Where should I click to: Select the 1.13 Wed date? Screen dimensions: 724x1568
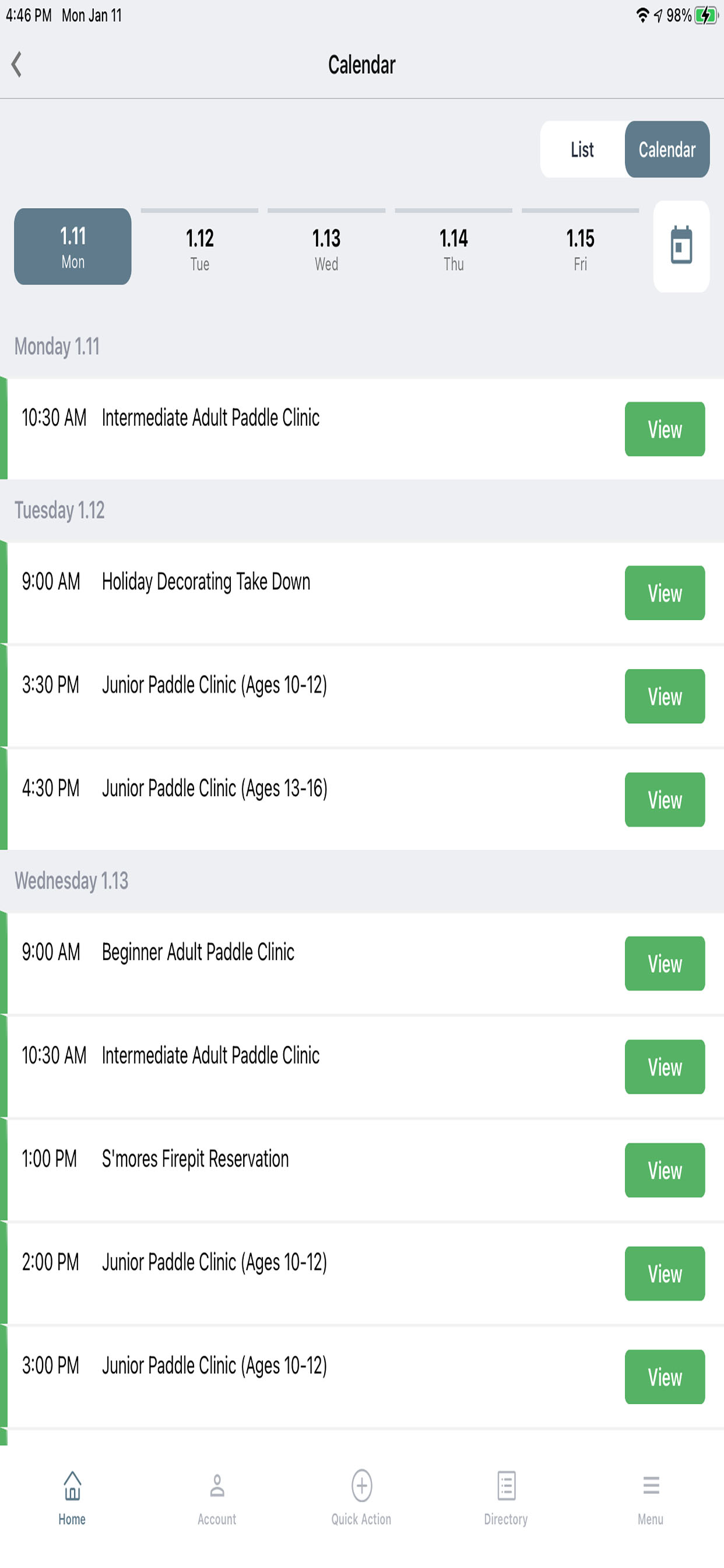(x=326, y=249)
